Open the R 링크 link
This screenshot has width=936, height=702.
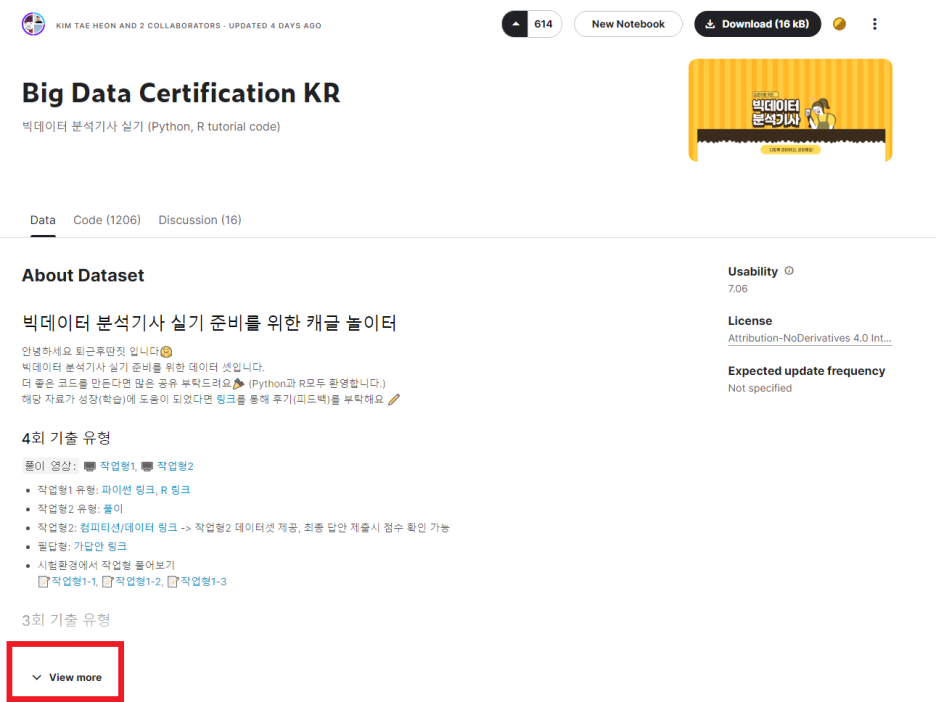tap(176, 490)
